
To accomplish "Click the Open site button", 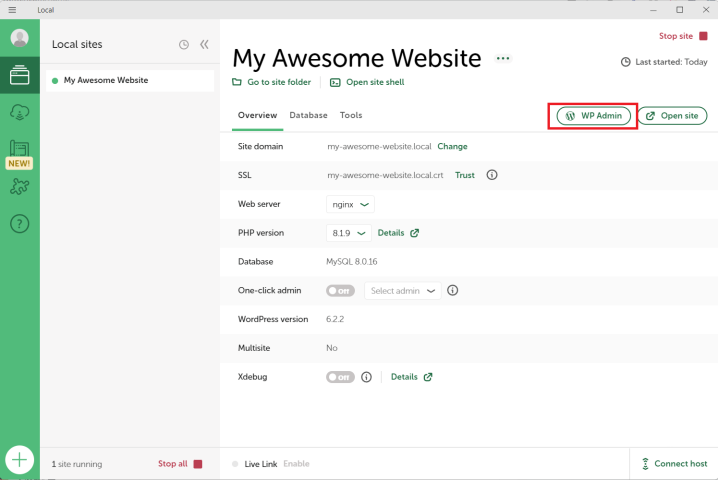I will [x=672, y=116].
